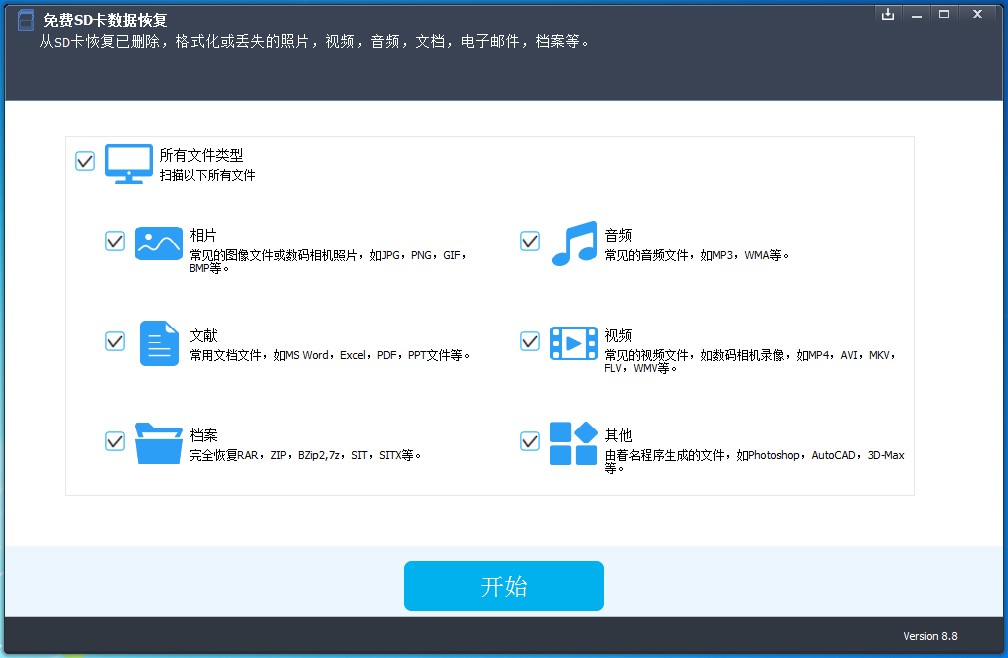Select the document (文献) file icon
Viewport: 1008px width, 658px height.
(x=158, y=343)
